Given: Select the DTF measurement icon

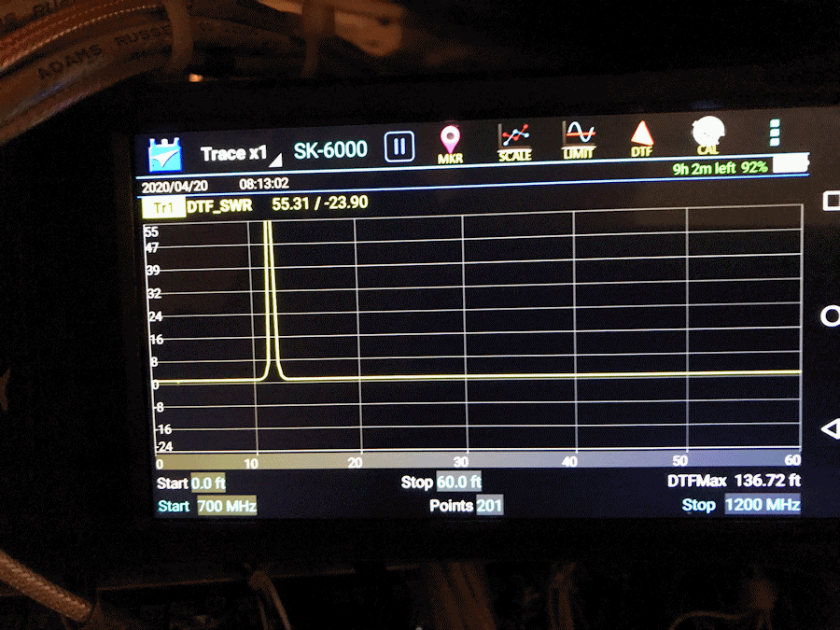Looking at the screenshot, I should pyautogui.click(x=642, y=138).
